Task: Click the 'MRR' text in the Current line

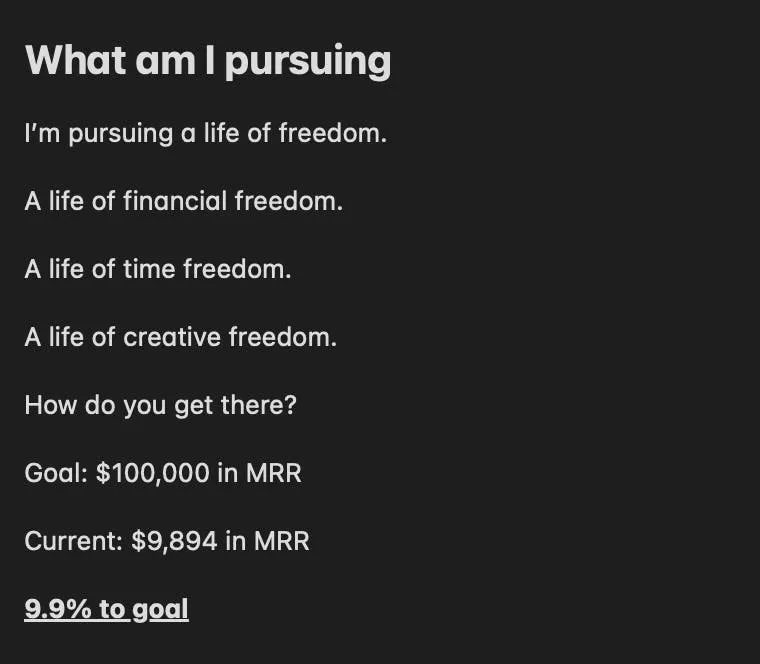Action: [281, 541]
